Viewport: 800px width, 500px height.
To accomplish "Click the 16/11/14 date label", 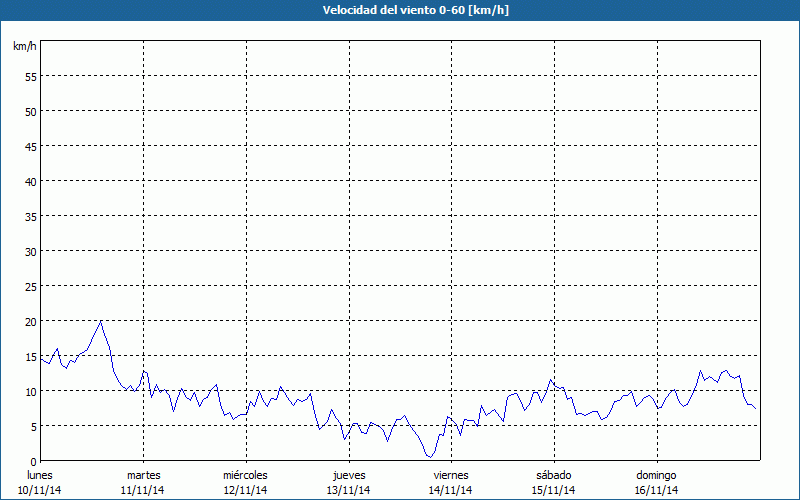I will point(656,490).
